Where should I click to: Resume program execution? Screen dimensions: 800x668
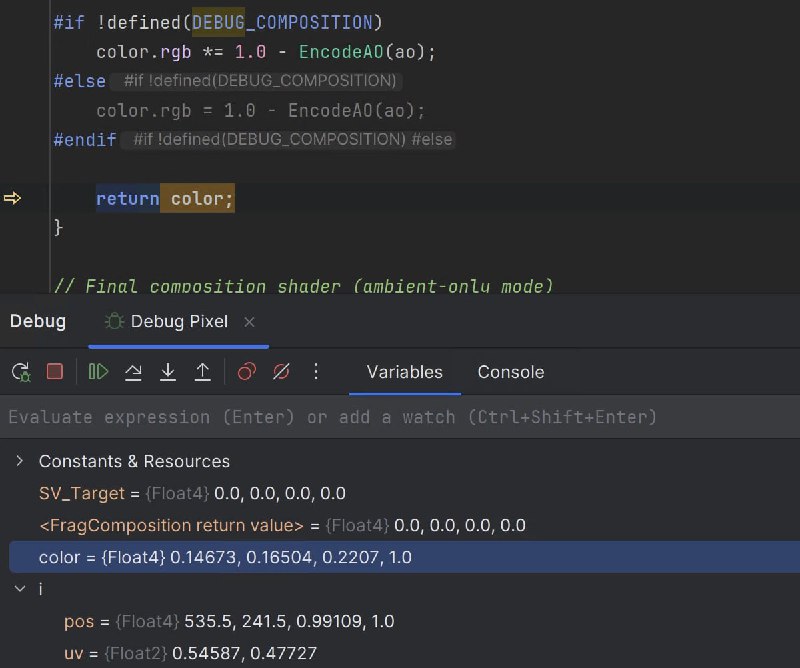pyautogui.click(x=98, y=372)
